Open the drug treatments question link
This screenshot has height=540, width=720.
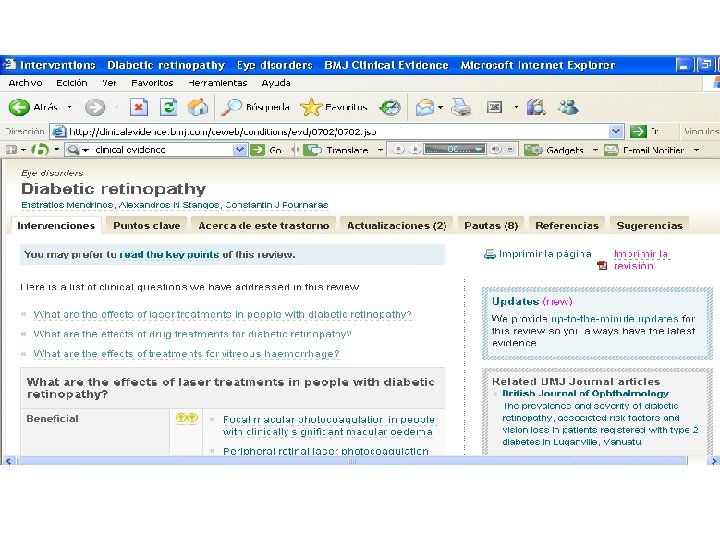192,334
